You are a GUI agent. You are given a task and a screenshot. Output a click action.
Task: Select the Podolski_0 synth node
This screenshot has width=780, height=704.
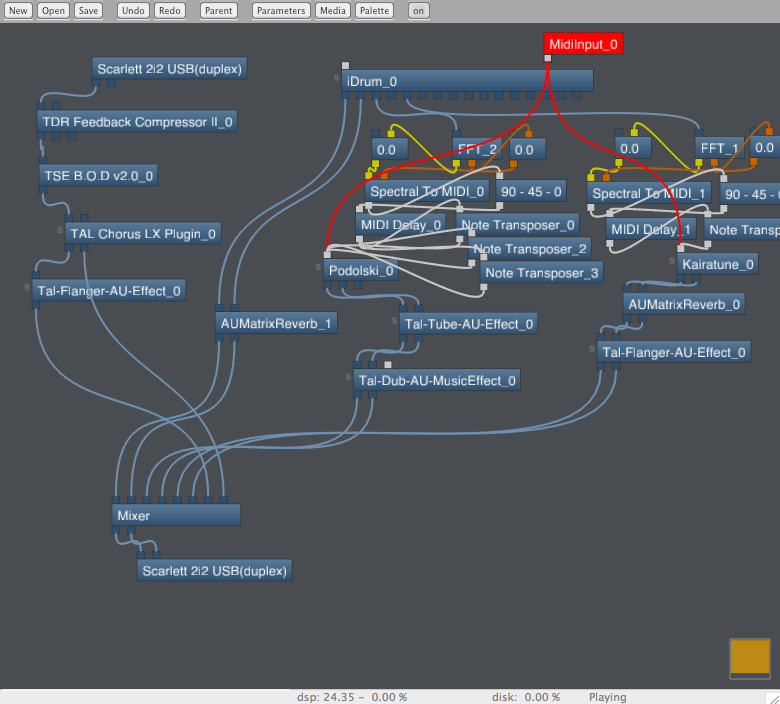(362, 270)
